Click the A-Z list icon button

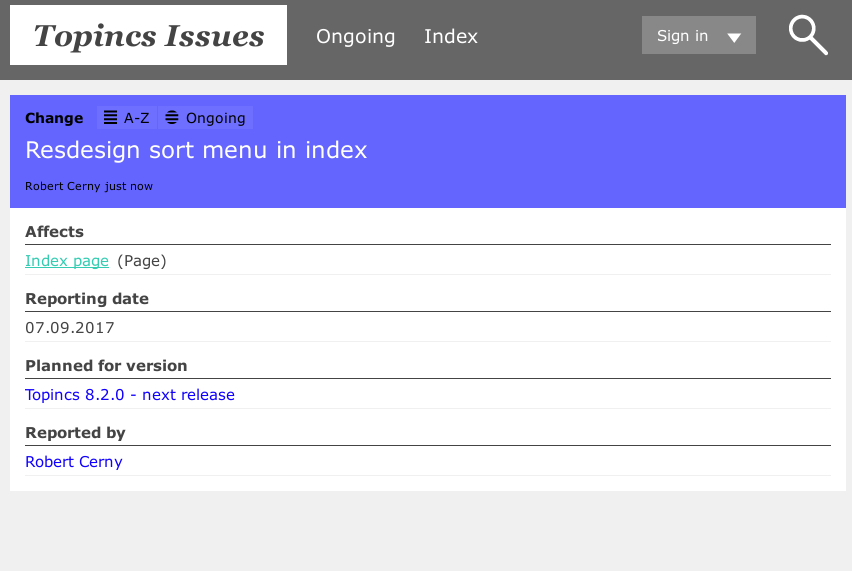pos(127,118)
